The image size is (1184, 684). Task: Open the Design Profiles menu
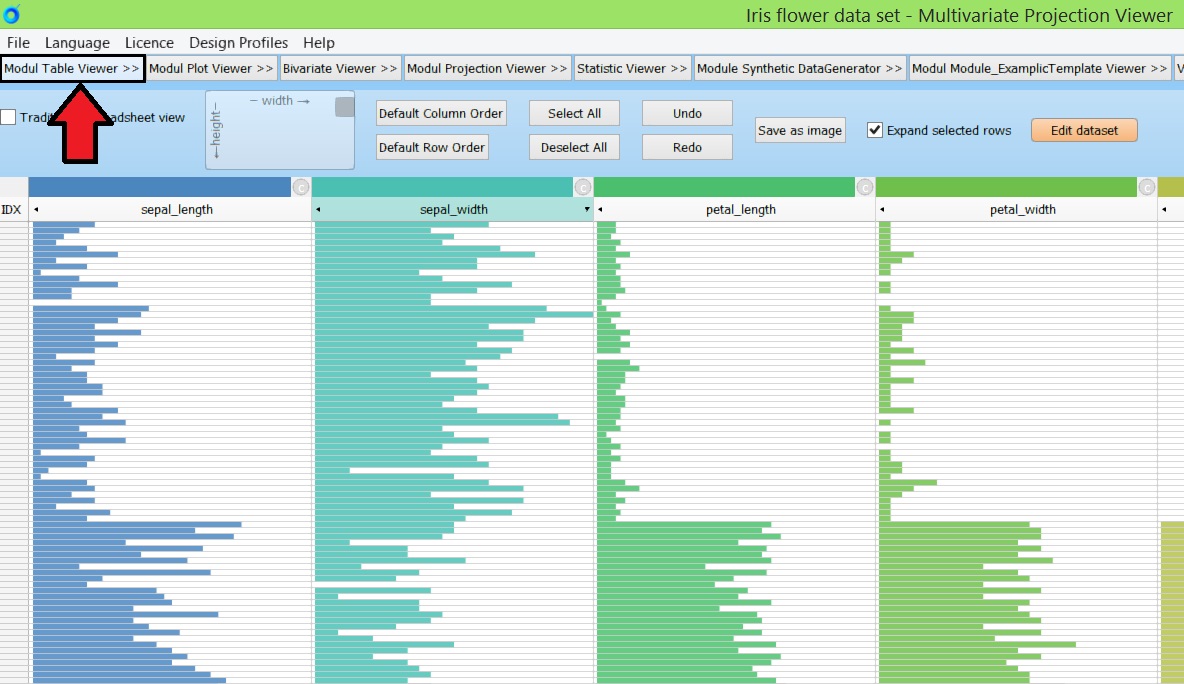coord(238,43)
